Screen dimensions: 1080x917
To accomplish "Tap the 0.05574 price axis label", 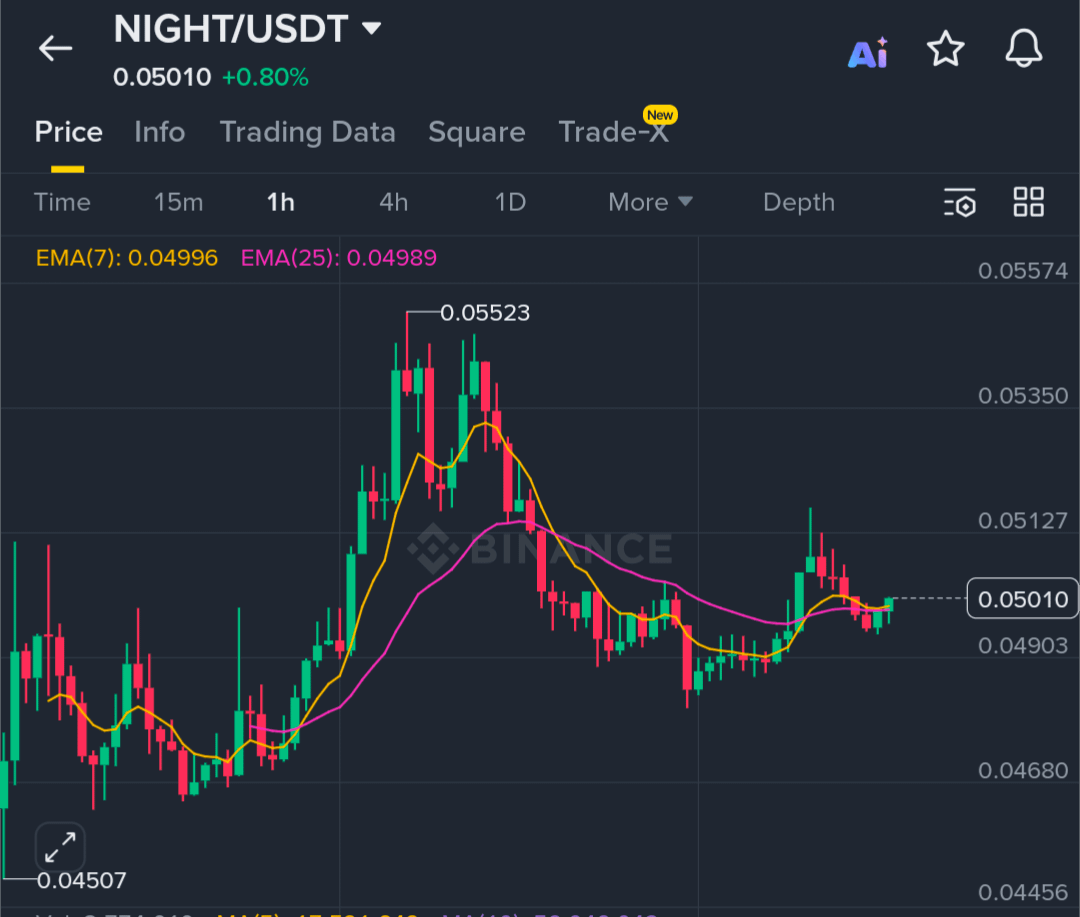I will coord(1023,271).
